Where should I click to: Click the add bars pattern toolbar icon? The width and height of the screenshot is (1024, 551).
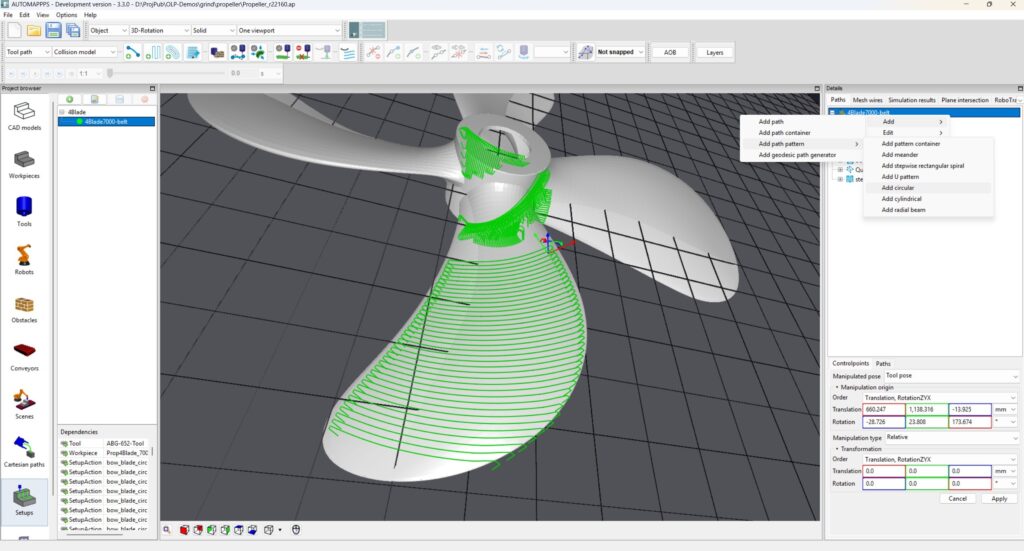tap(152, 52)
